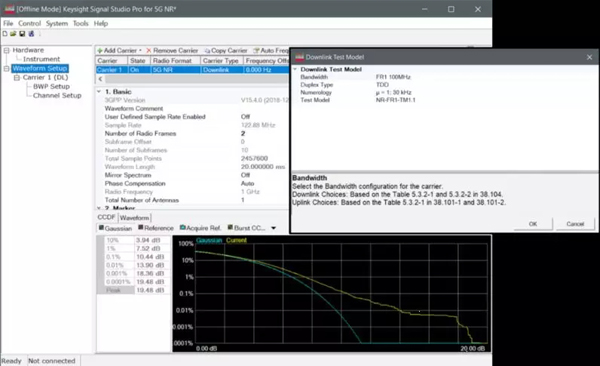Image resolution: width=600 pixels, height=366 pixels.
Task: Toggle the Gaussian curve checkbox
Action: coord(101,228)
